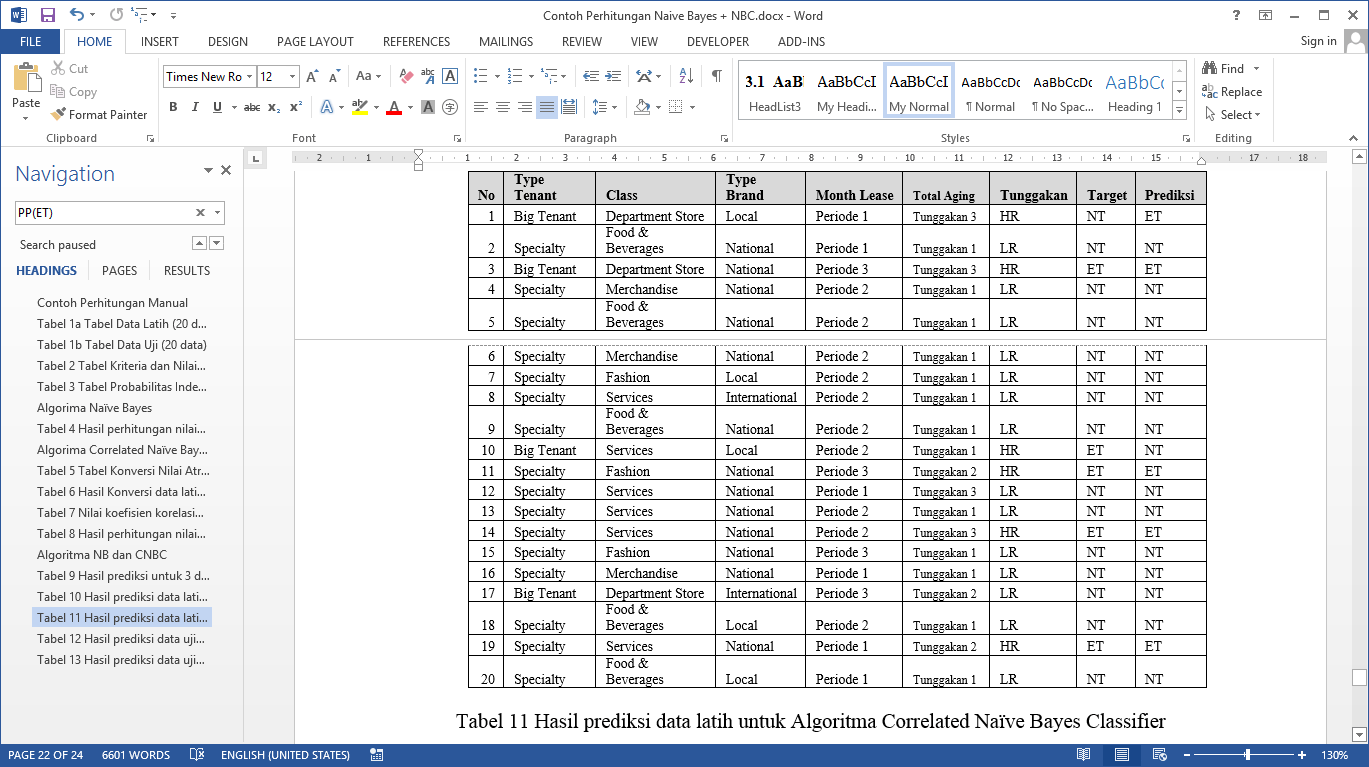1369x767 pixels.
Task: Click the Replace button
Action: (1233, 91)
